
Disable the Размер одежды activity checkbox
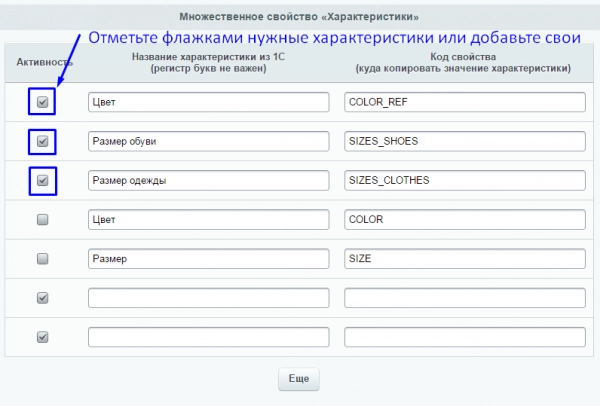point(42,180)
